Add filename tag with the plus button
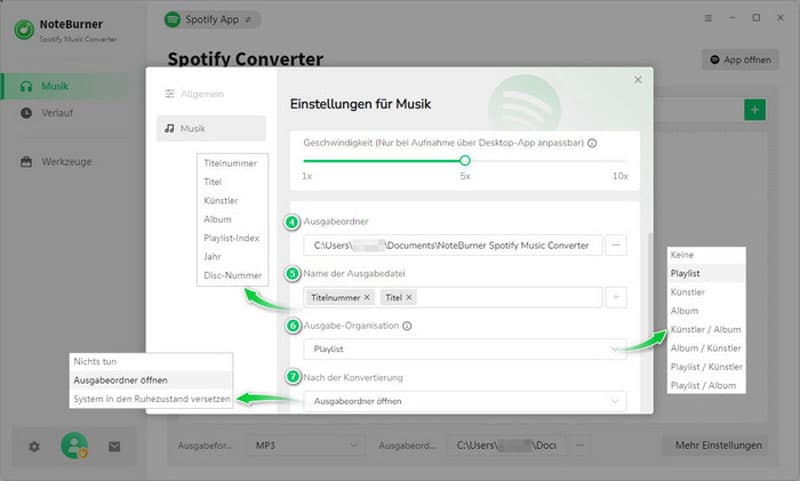 coord(616,297)
